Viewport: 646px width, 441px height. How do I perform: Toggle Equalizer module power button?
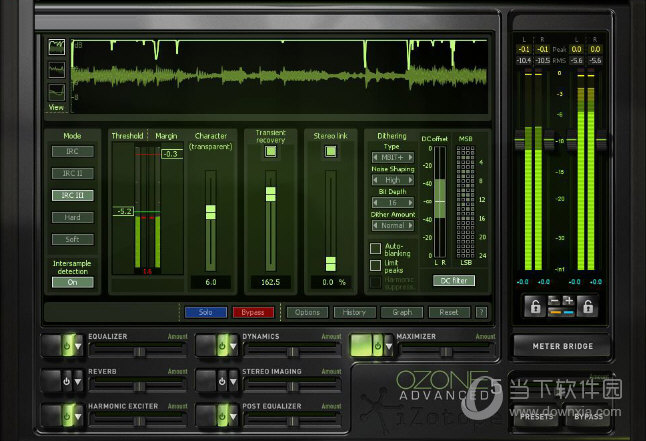67,345
